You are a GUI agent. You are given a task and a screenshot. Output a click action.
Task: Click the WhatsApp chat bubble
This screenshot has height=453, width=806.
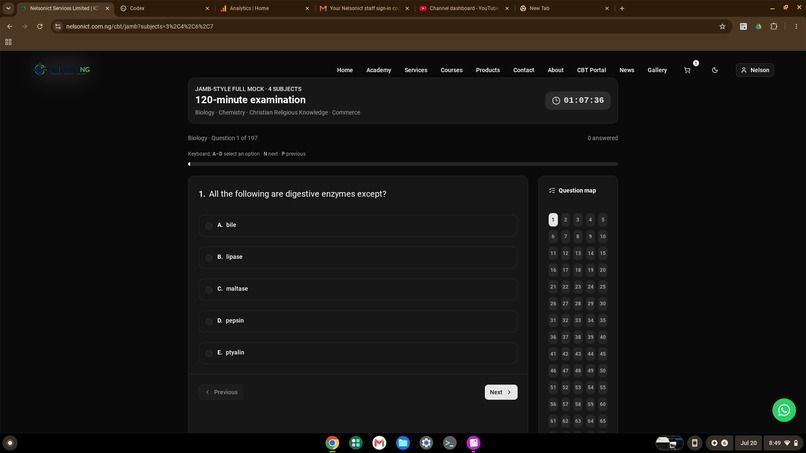(x=784, y=410)
